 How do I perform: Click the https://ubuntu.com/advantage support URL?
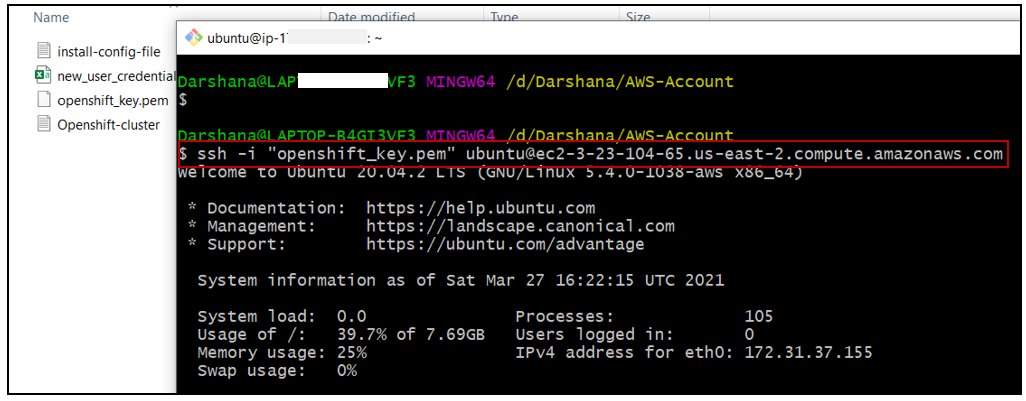click(x=505, y=245)
